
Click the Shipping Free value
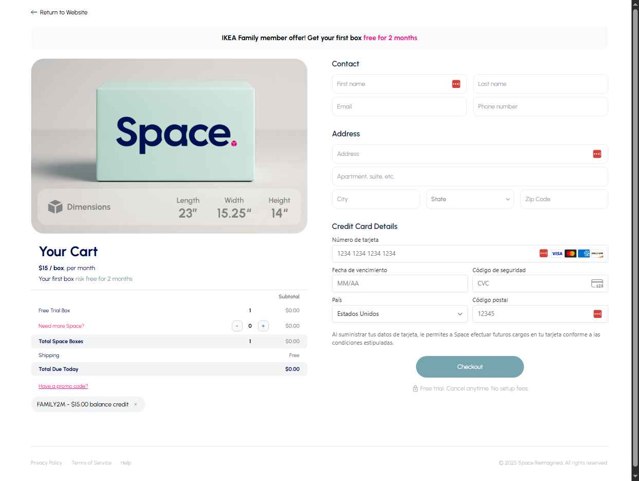tap(294, 355)
